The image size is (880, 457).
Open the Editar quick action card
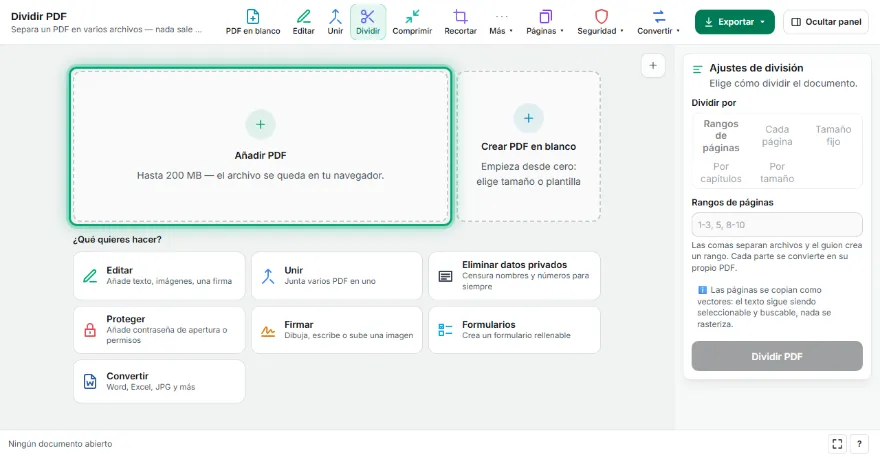click(159, 276)
